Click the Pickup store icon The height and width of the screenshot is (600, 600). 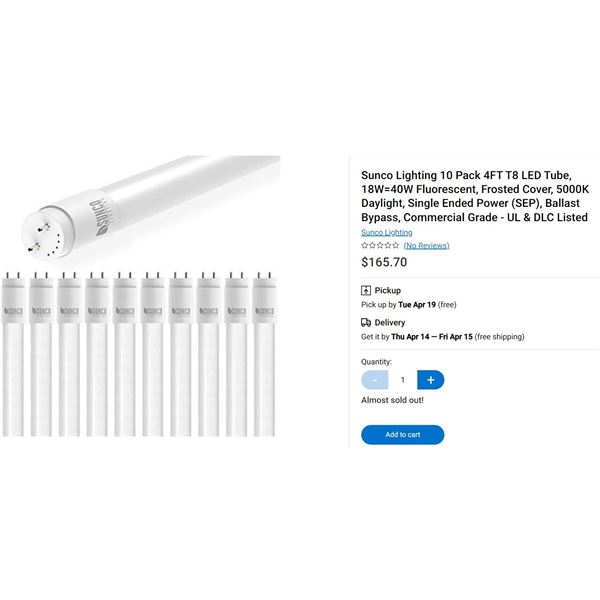[x=366, y=290]
